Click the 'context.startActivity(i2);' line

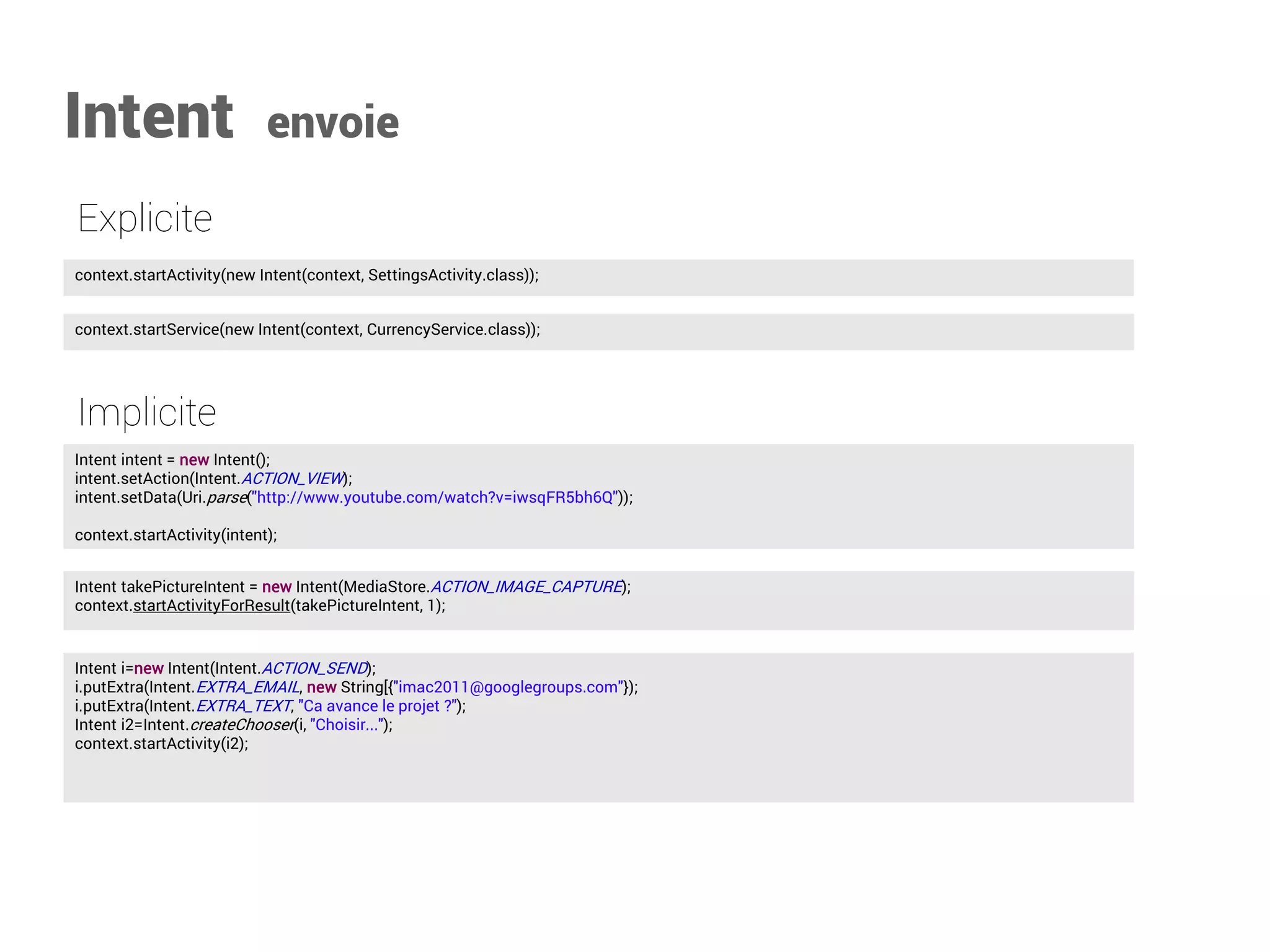161,744
